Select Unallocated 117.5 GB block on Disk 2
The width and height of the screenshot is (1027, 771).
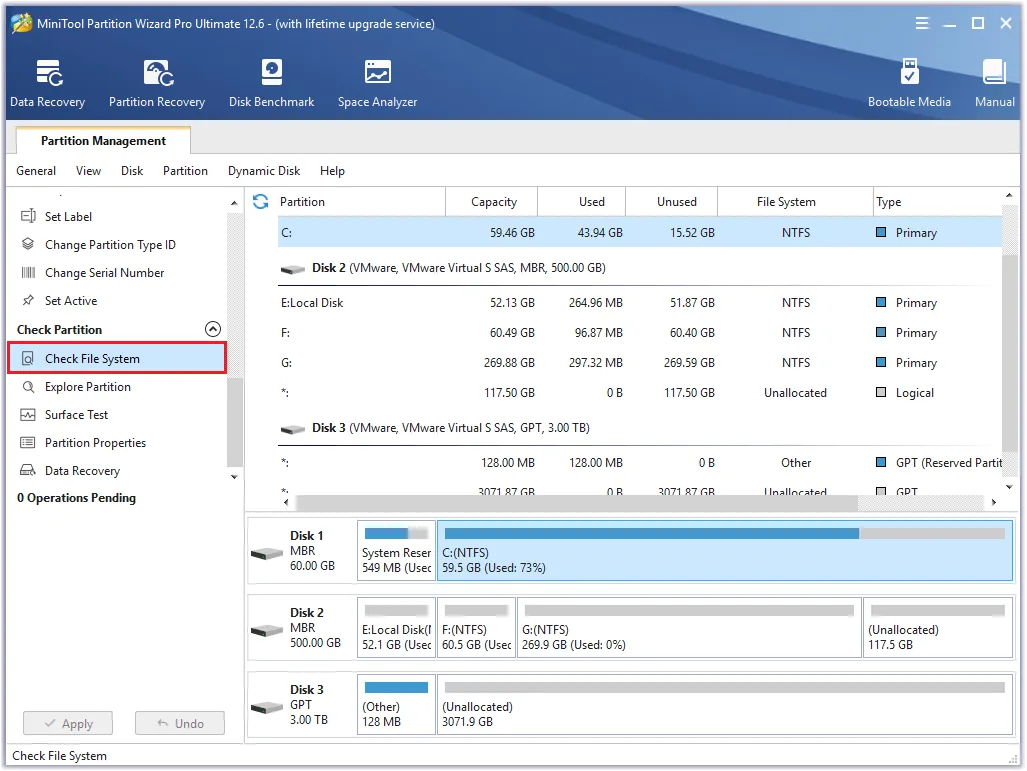[938, 628]
